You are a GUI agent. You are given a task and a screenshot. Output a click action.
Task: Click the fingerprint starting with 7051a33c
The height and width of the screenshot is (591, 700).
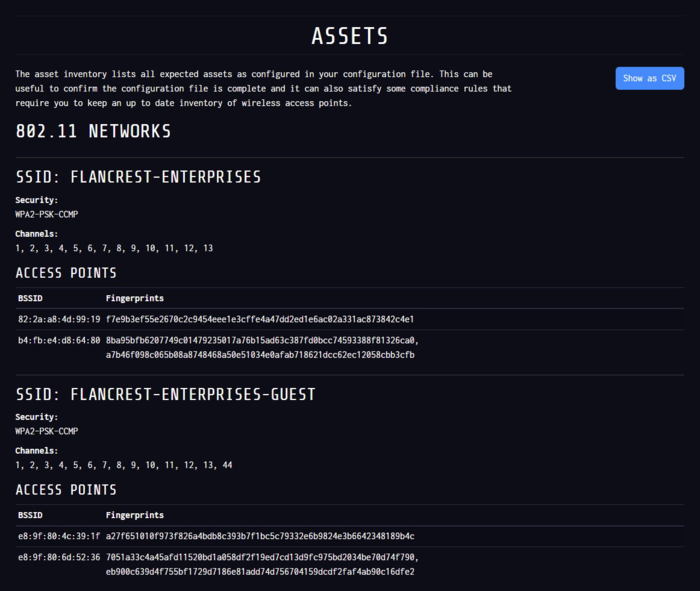pos(262,557)
